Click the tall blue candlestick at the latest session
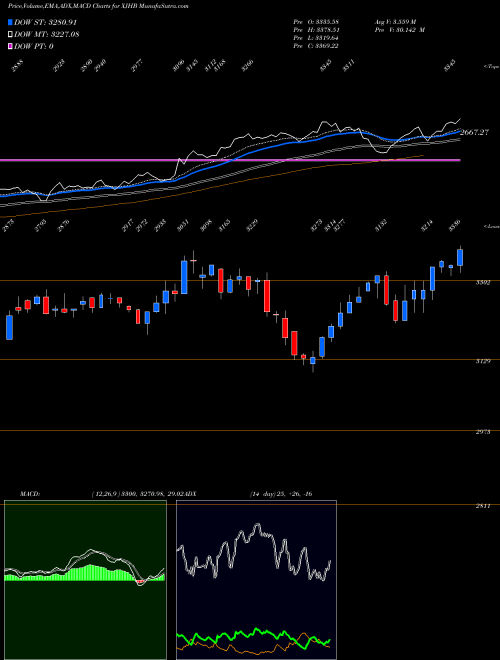 (x=460, y=258)
